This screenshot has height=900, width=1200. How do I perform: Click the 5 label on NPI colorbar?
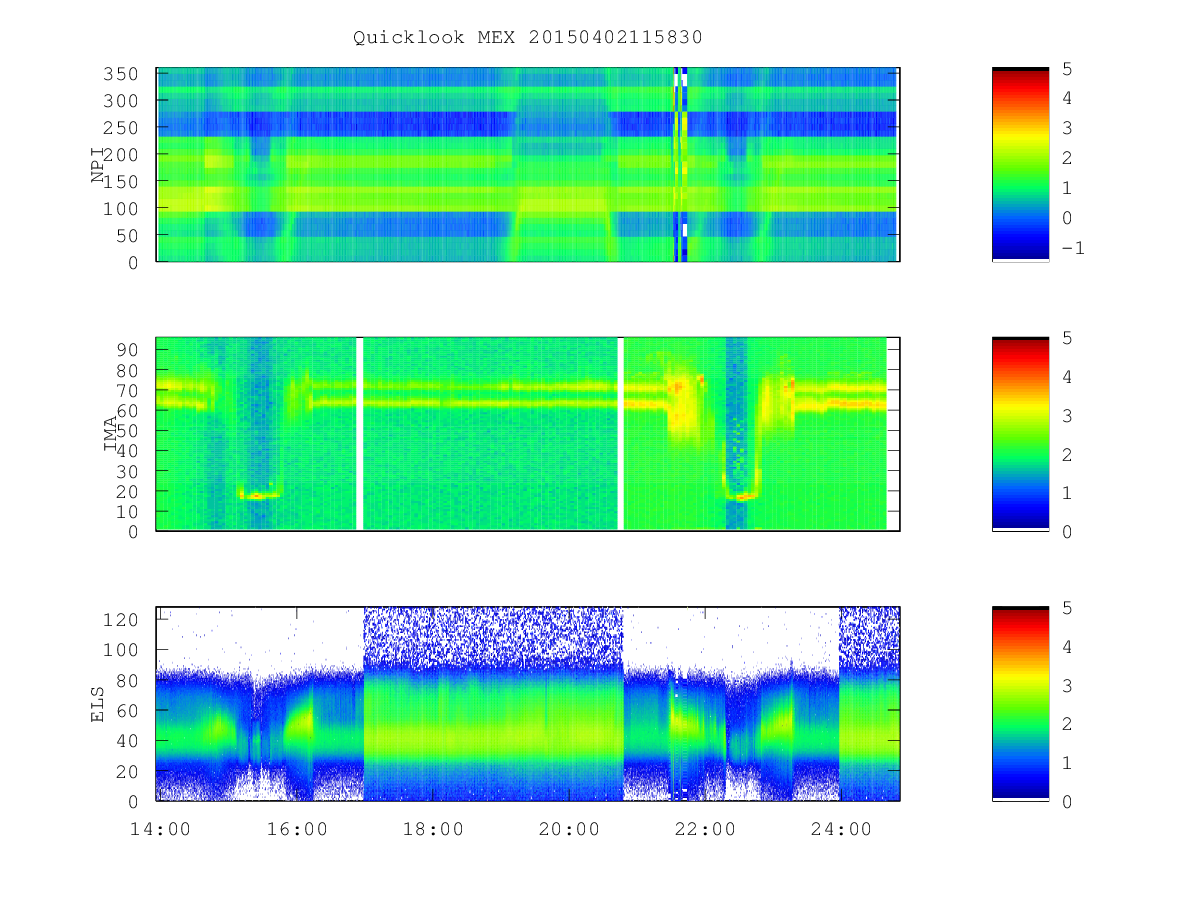click(x=1066, y=68)
